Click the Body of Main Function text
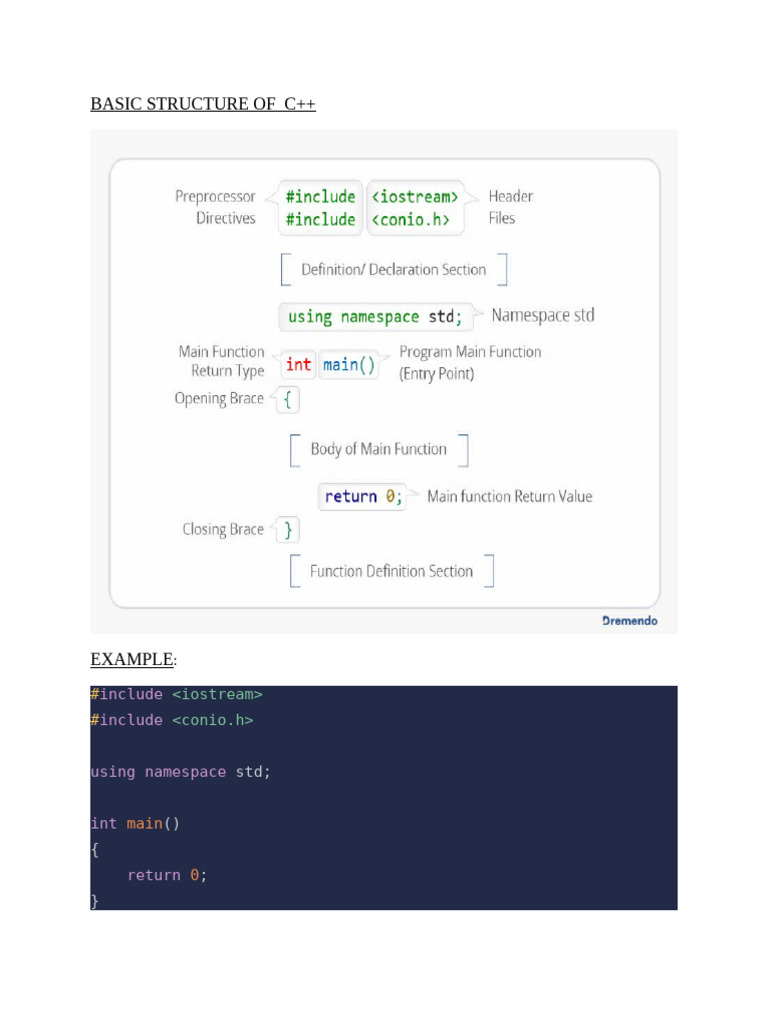The width and height of the screenshot is (768, 1024). point(378,449)
